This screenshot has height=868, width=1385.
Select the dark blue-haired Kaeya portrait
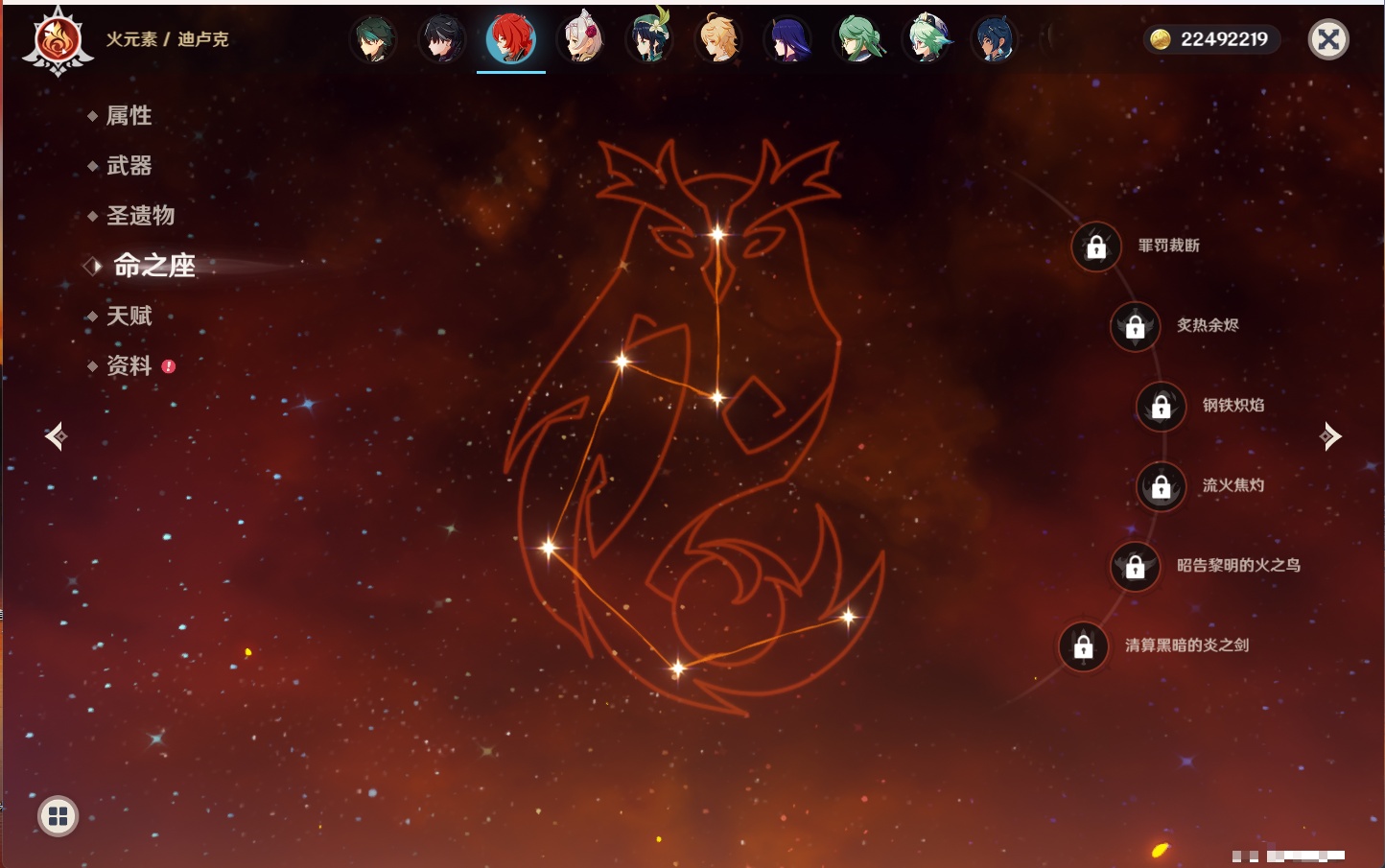(x=995, y=39)
